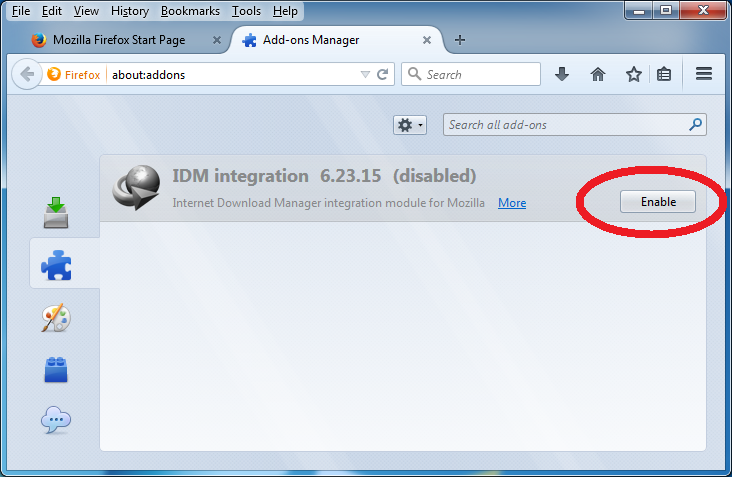Open the More link for IDM integration
The width and height of the screenshot is (732, 477).
[x=512, y=203]
